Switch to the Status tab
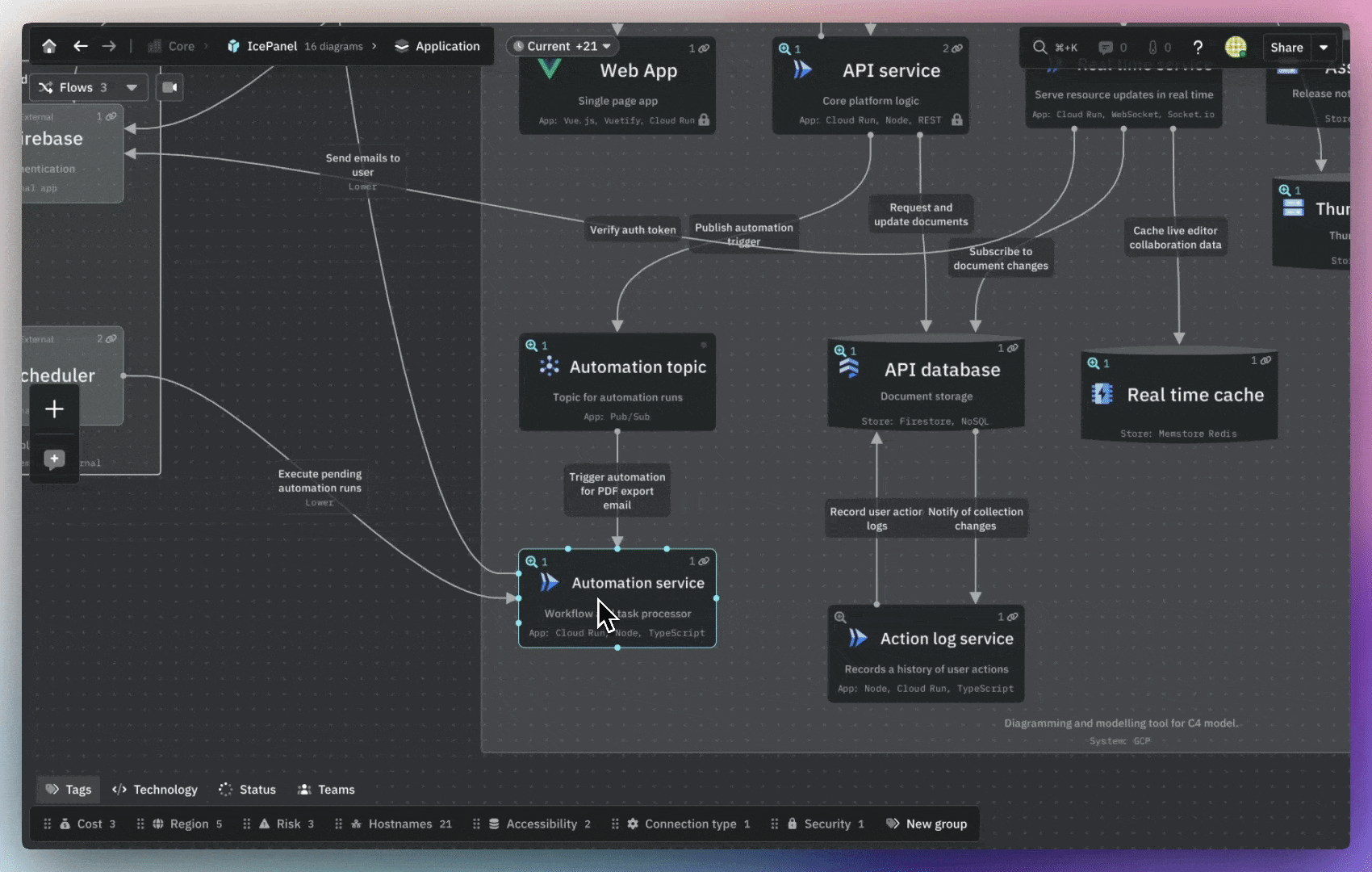The width and height of the screenshot is (1372, 872). pos(247,790)
